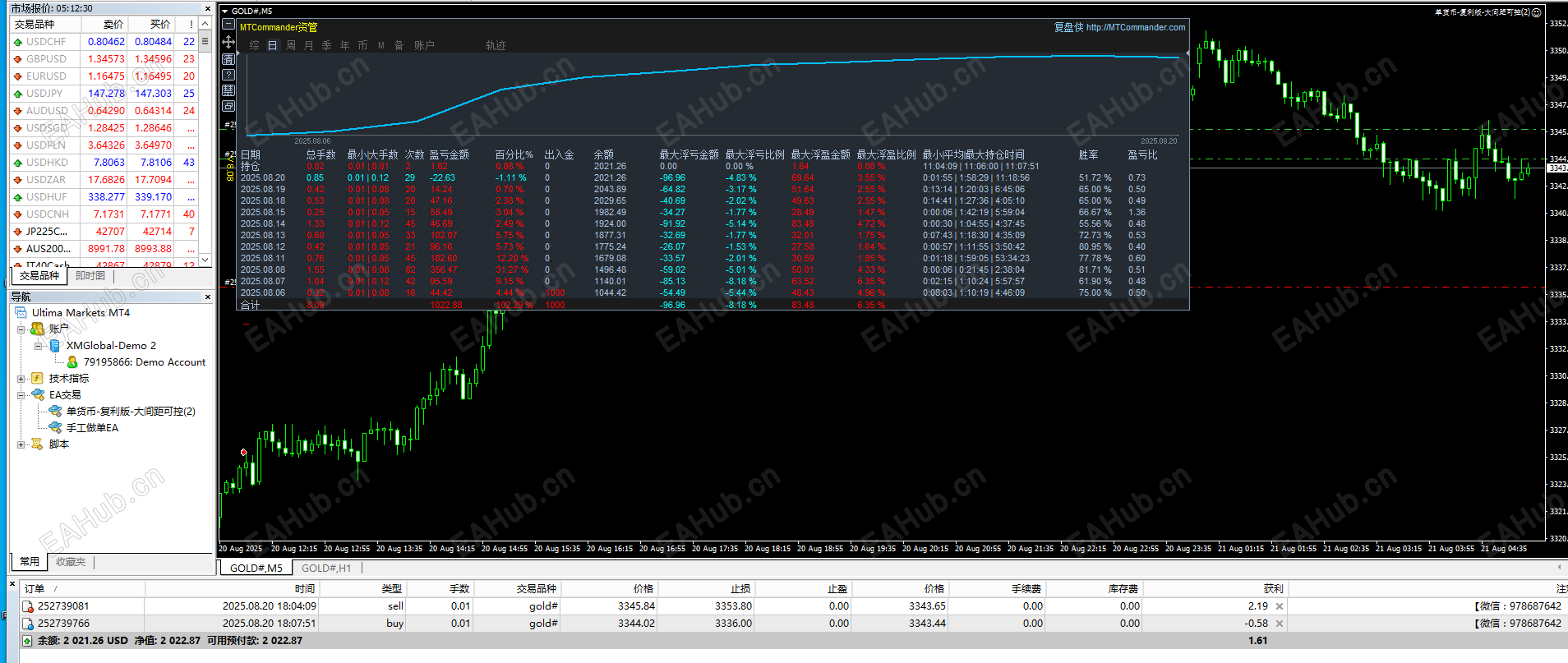This screenshot has height=663, width=1568.
Task: Expand the 脚本 scripts tree node
Action: coord(21,444)
